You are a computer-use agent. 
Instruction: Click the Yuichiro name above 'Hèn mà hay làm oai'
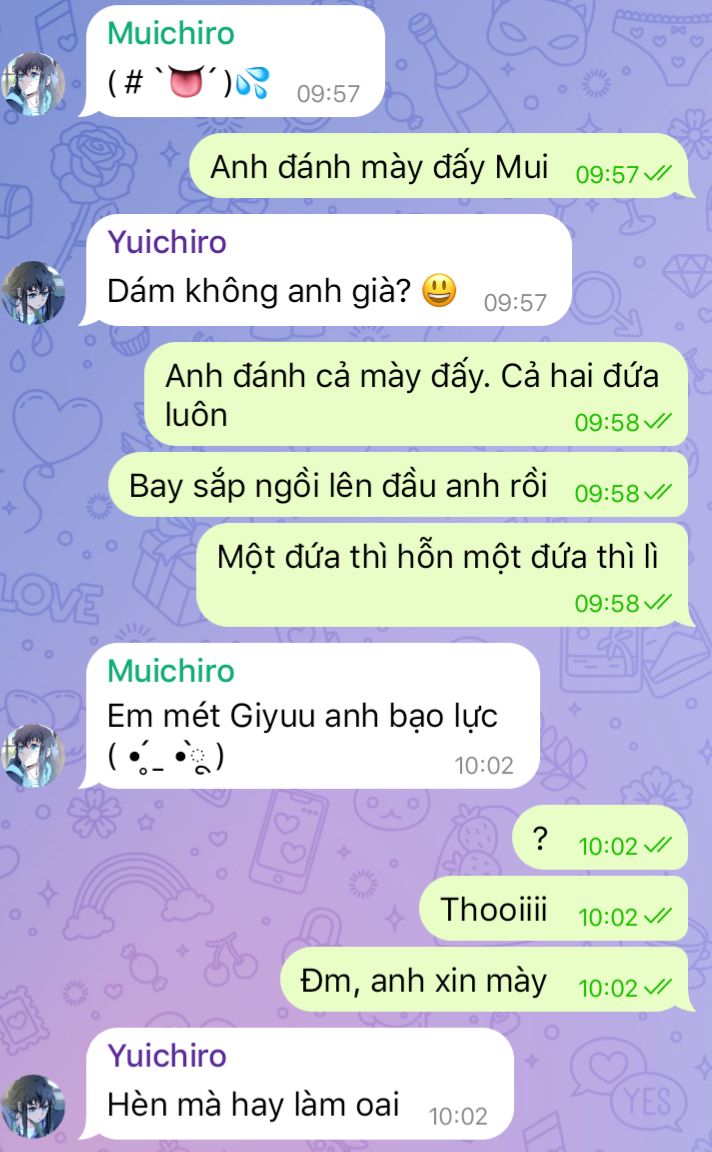click(167, 1056)
